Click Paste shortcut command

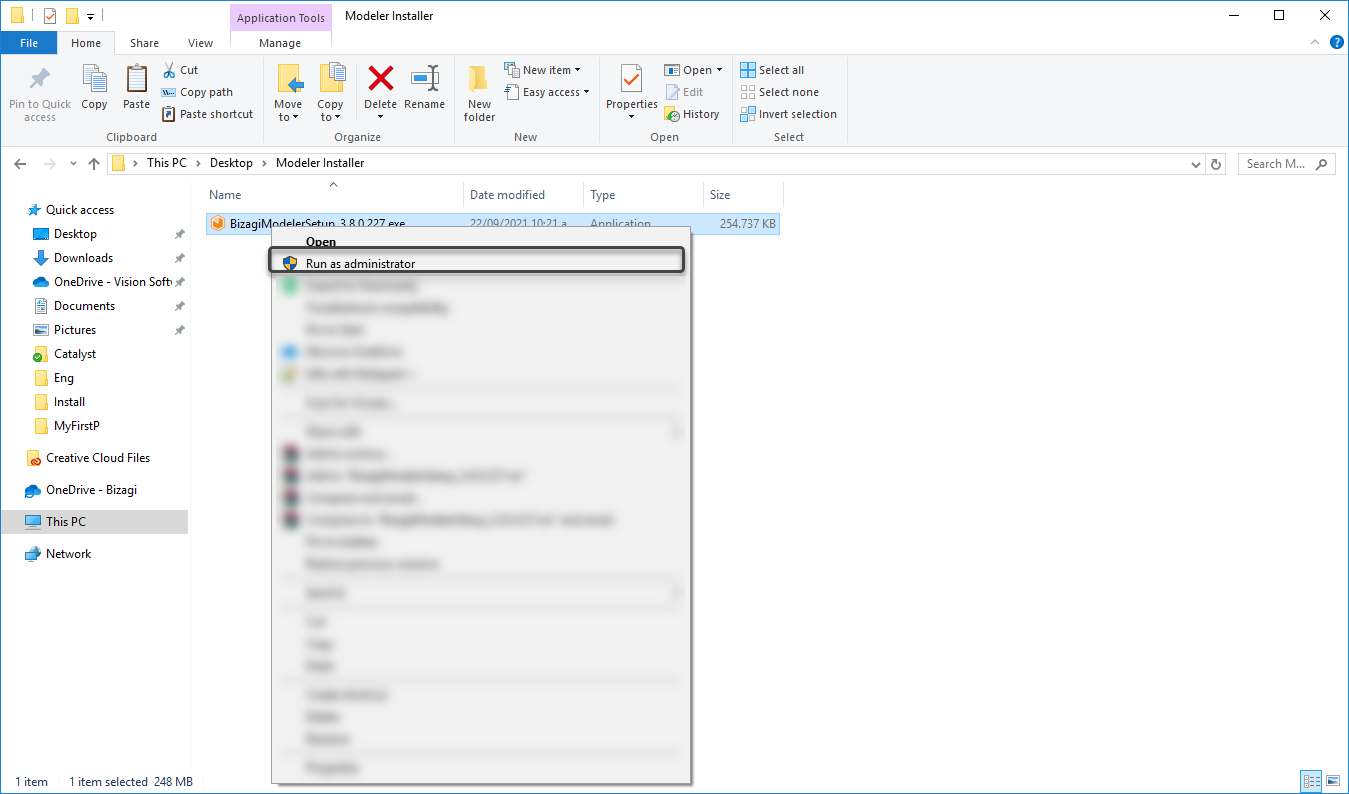click(x=207, y=114)
